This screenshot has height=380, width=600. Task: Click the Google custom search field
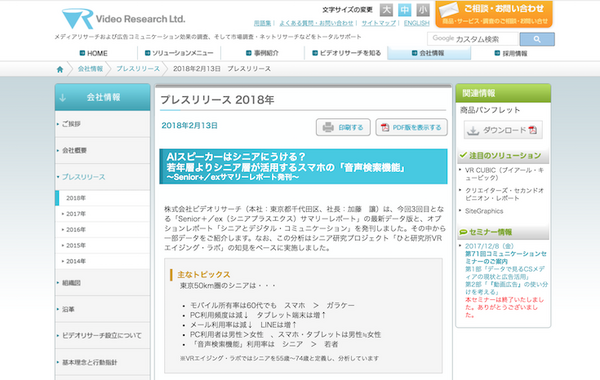tap(473, 39)
